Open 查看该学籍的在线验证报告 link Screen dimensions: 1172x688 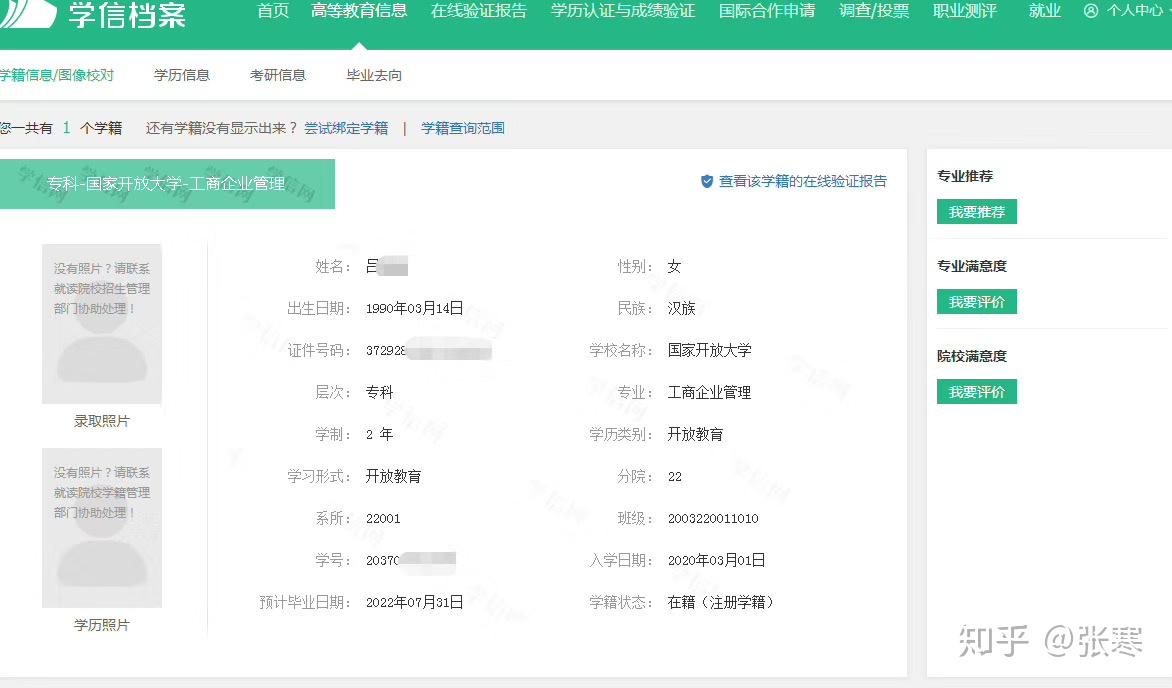(802, 181)
